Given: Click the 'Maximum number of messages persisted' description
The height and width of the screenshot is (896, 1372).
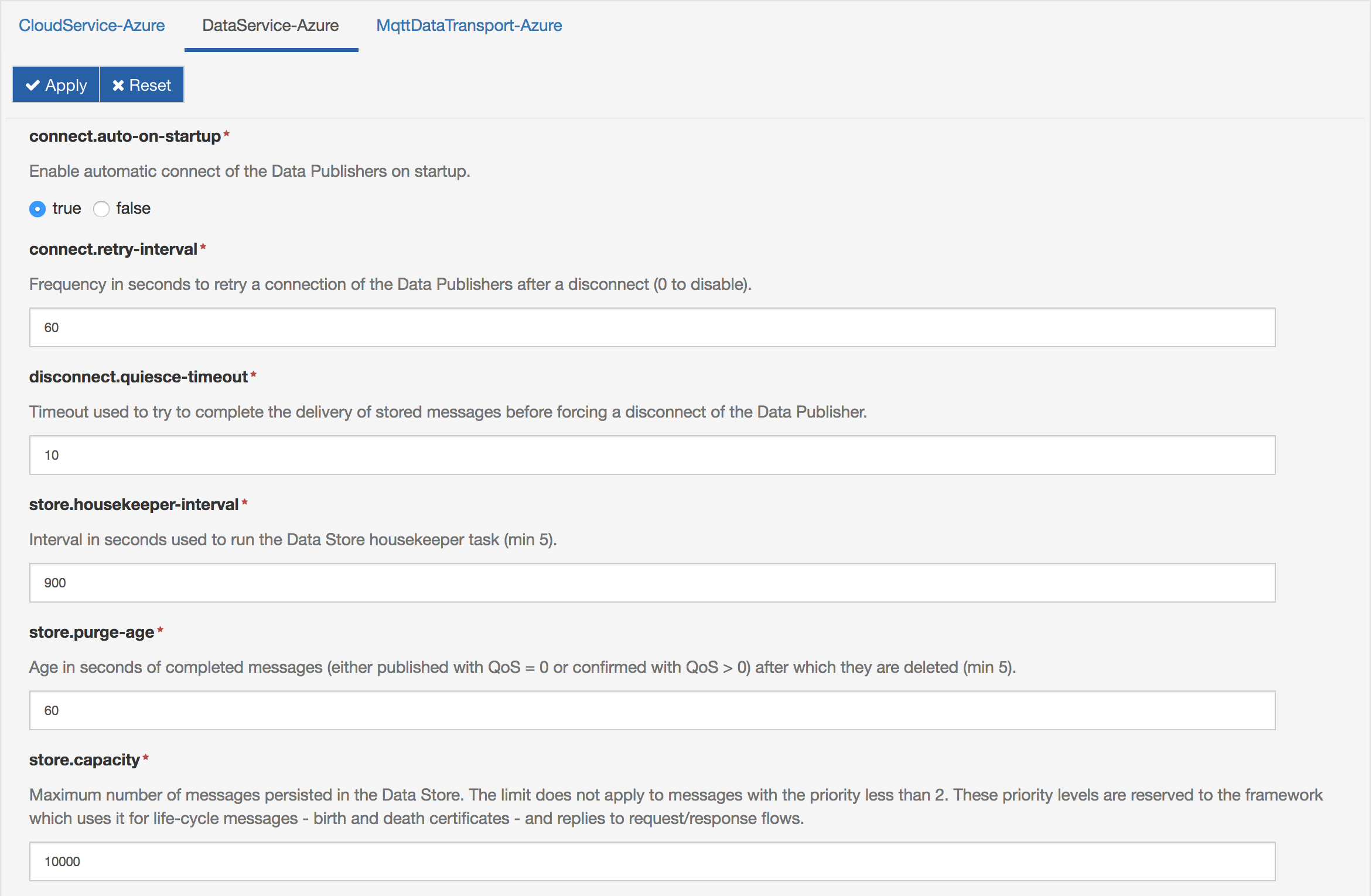Looking at the screenshot, I should (676, 807).
